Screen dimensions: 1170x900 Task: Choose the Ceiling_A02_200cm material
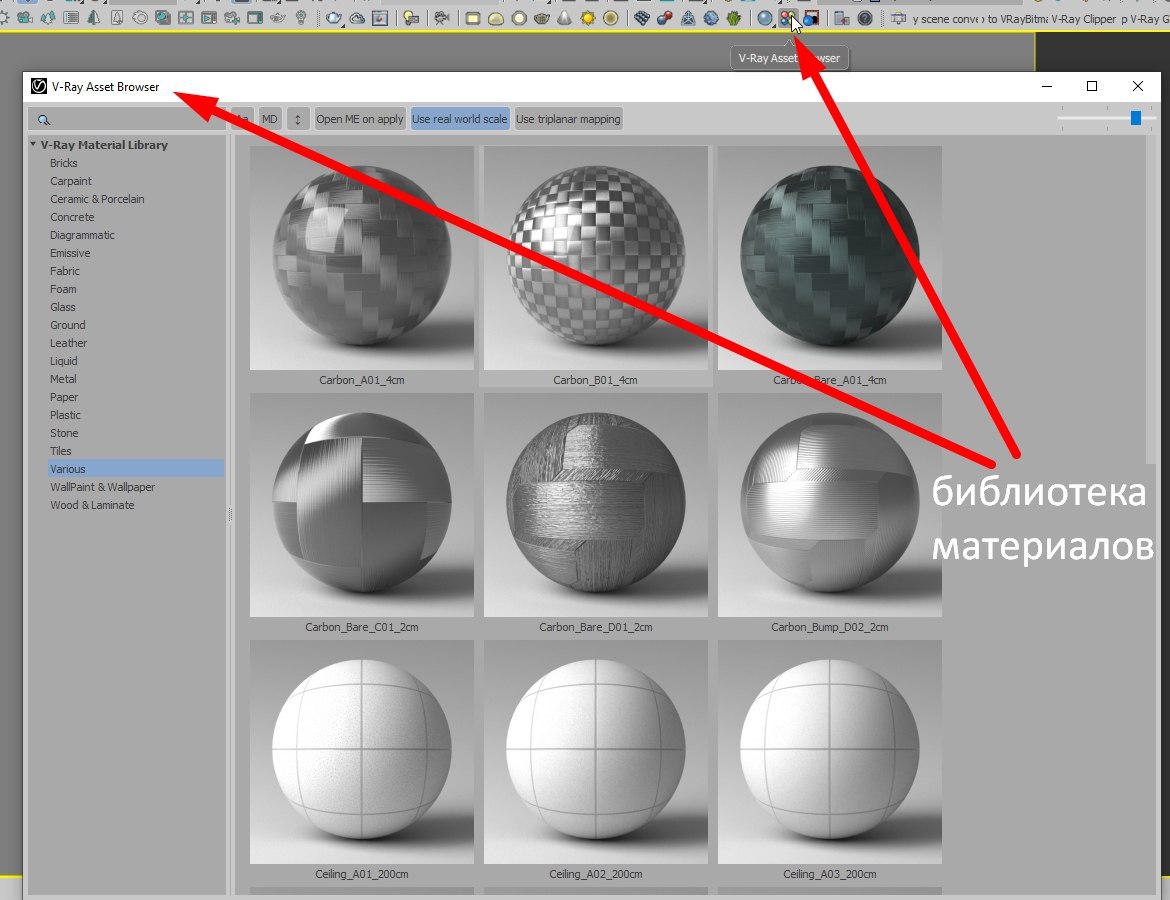click(595, 752)
